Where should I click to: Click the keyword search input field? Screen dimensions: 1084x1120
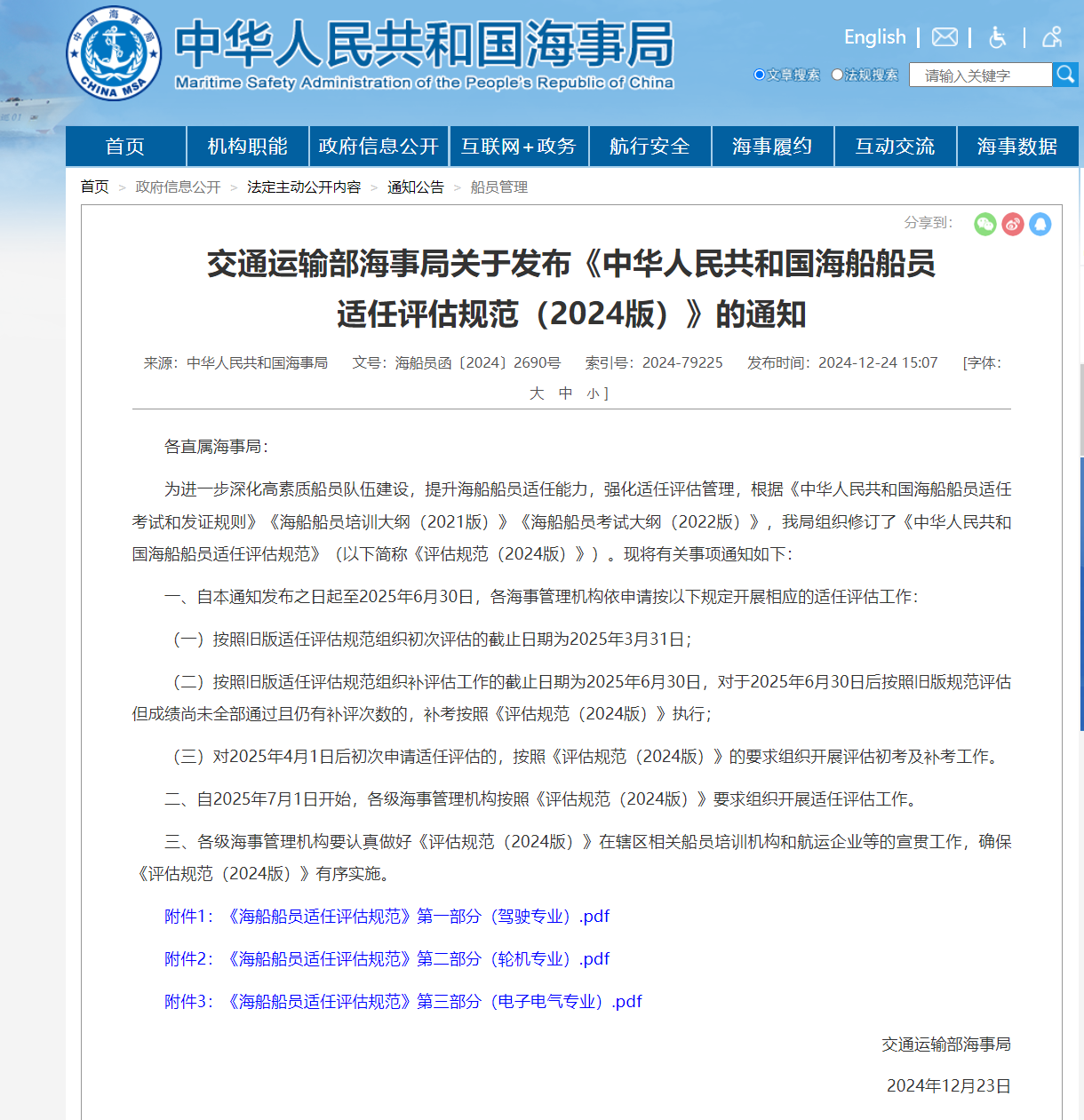(981, 75)
